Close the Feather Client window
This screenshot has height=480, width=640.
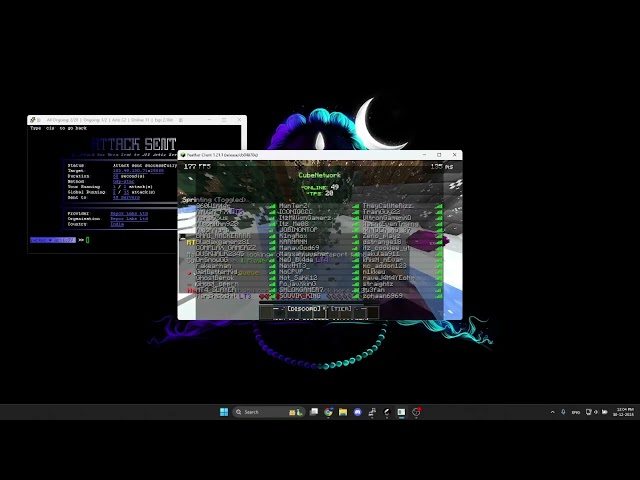454,155
